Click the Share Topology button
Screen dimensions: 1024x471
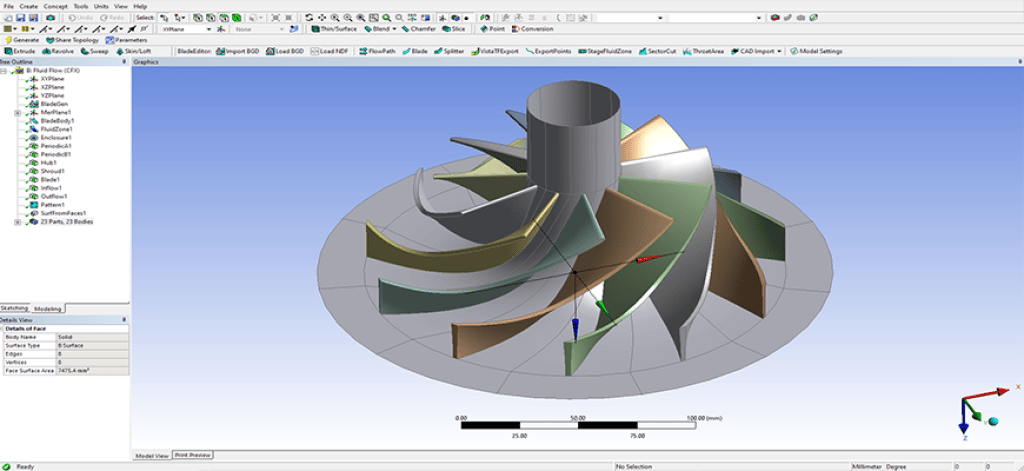[x=73, y=40]
